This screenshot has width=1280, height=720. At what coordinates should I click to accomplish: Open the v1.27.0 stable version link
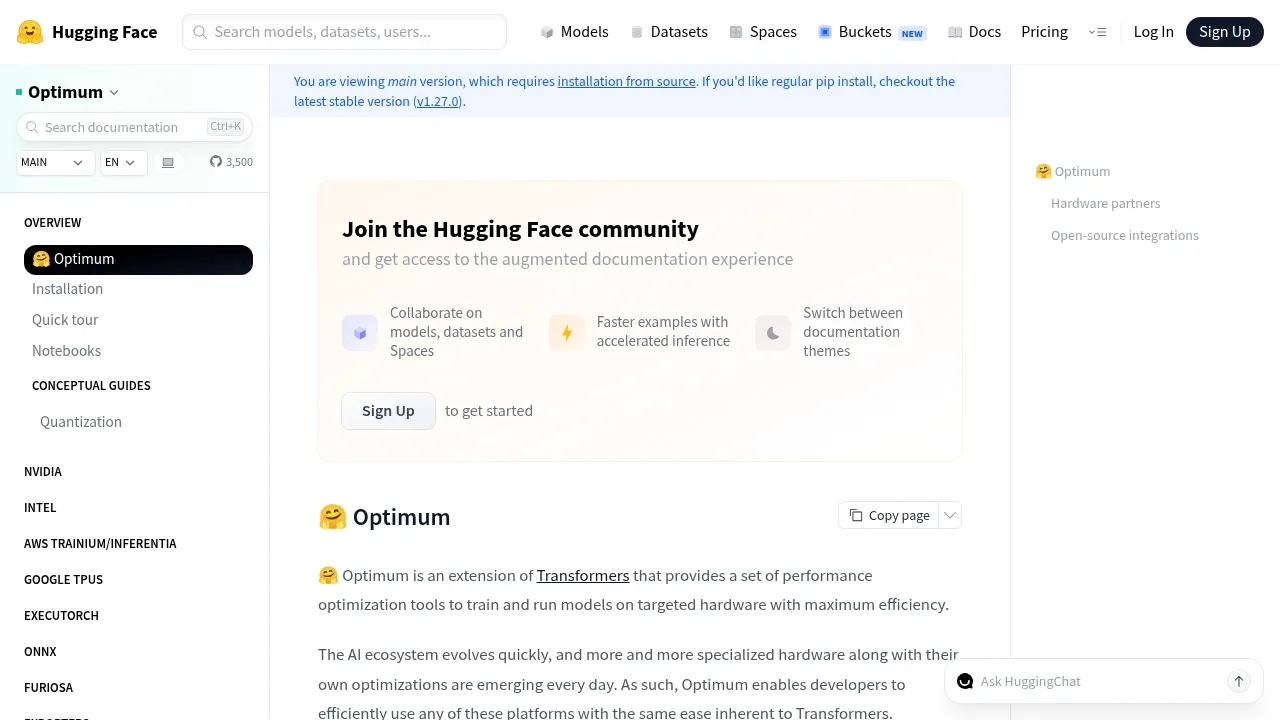point(438,101)
